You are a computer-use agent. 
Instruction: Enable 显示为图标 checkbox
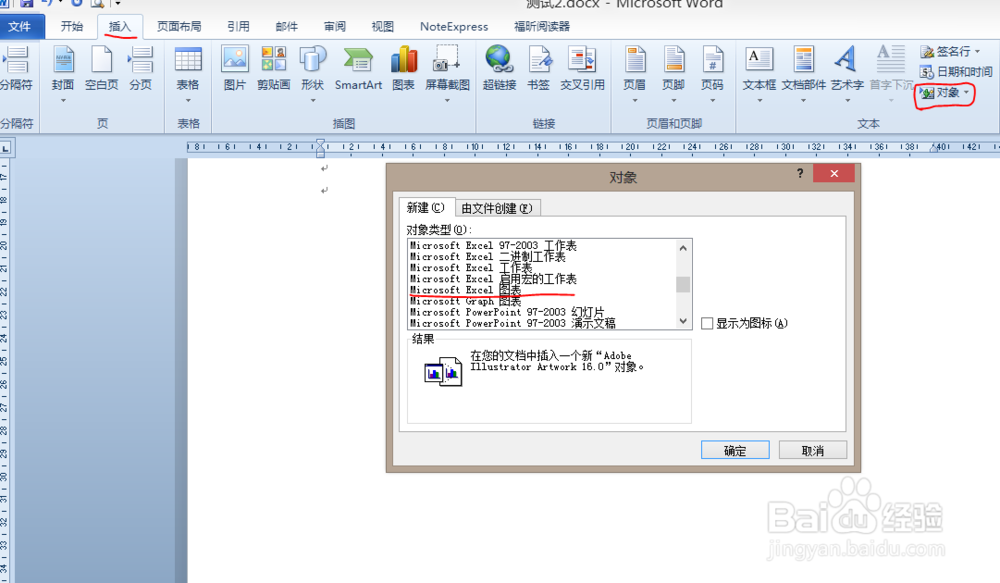[x=707, y=323]
